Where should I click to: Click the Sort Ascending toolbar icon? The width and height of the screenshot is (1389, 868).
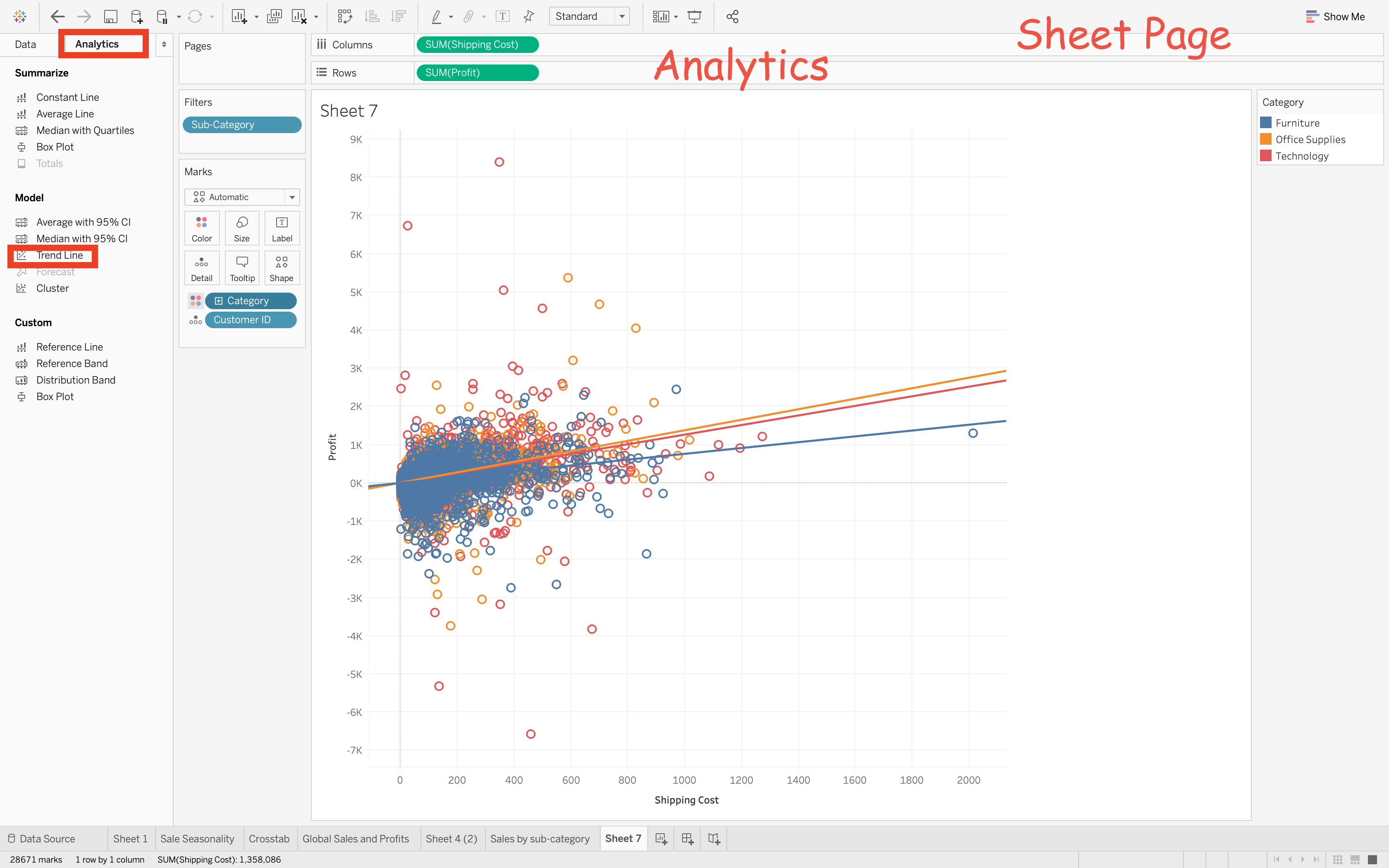372,17
